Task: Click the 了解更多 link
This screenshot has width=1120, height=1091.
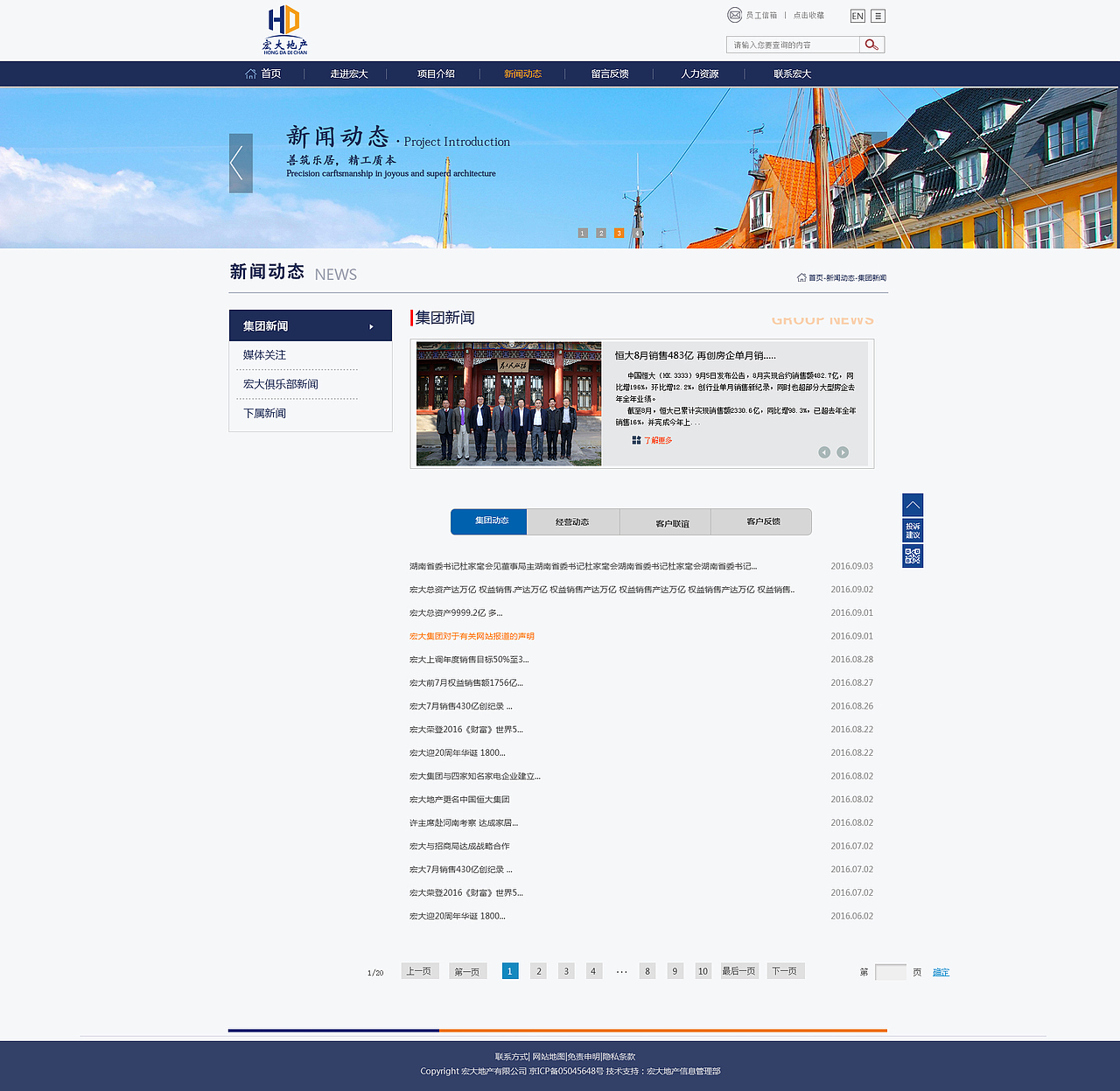Action: tap(658, 440)
